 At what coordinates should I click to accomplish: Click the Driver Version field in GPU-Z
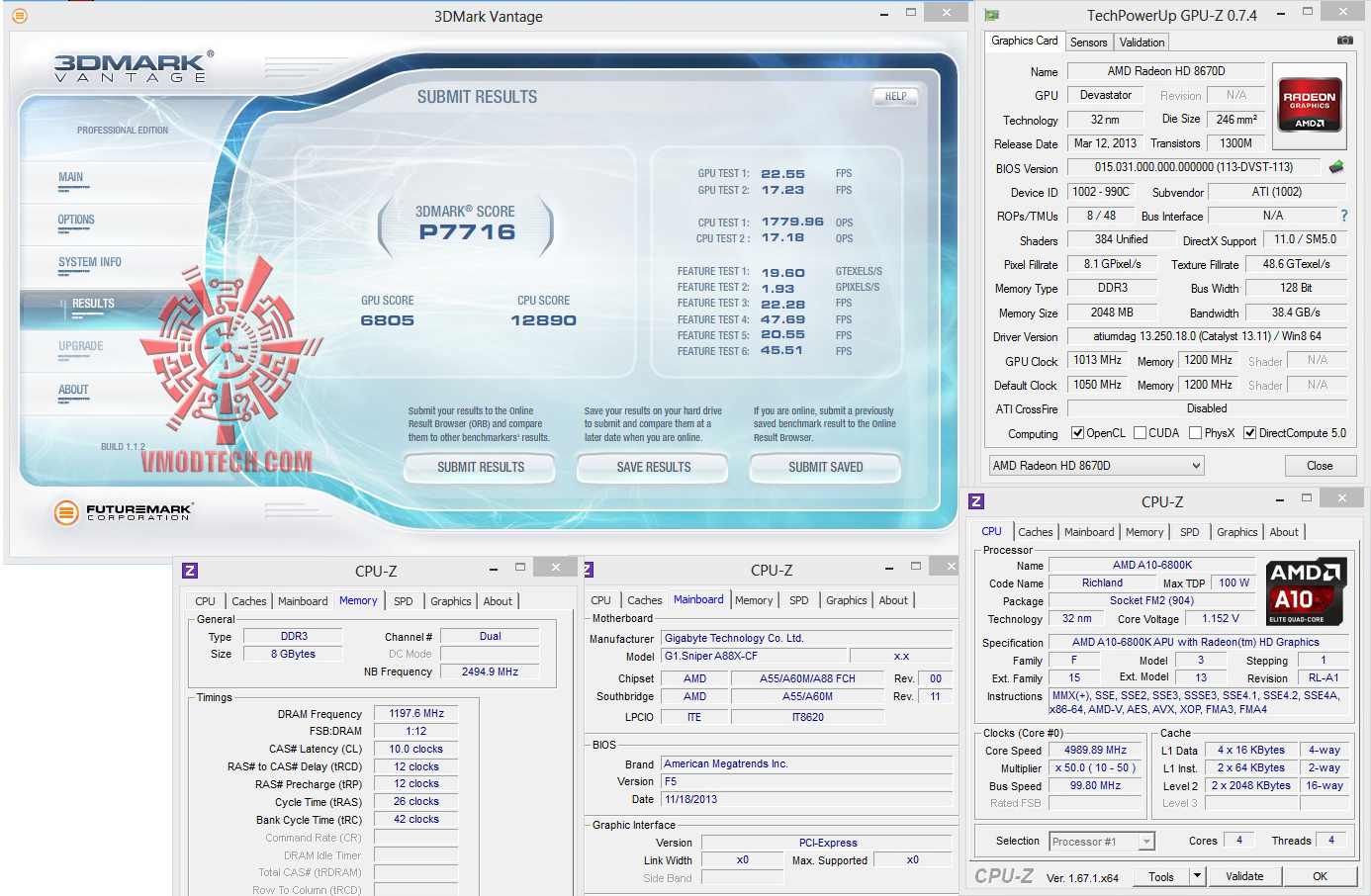coord(1207,336)
